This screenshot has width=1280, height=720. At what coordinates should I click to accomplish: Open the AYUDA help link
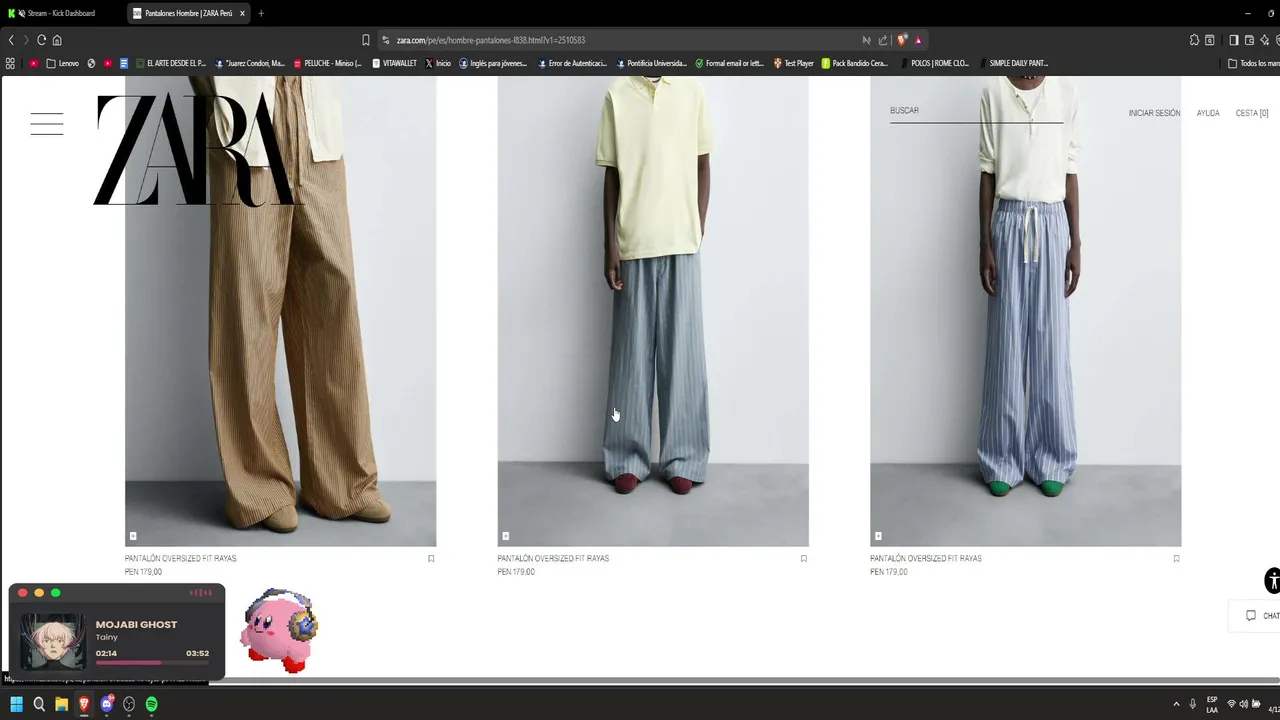point(1208,113)
